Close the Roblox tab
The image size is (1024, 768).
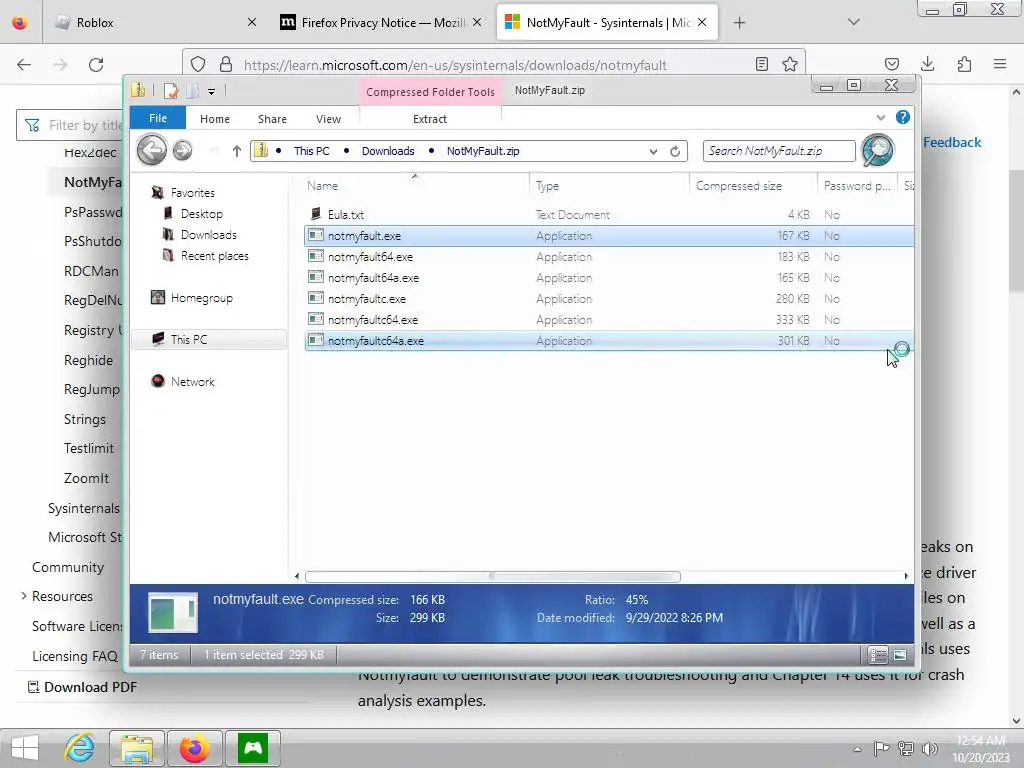(x=252, y=22)
